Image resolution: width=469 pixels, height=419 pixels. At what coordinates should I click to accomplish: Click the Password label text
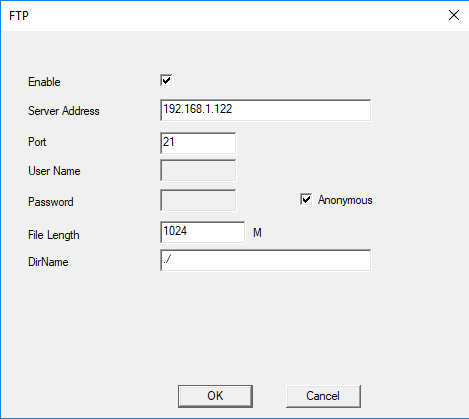(51, 202)
